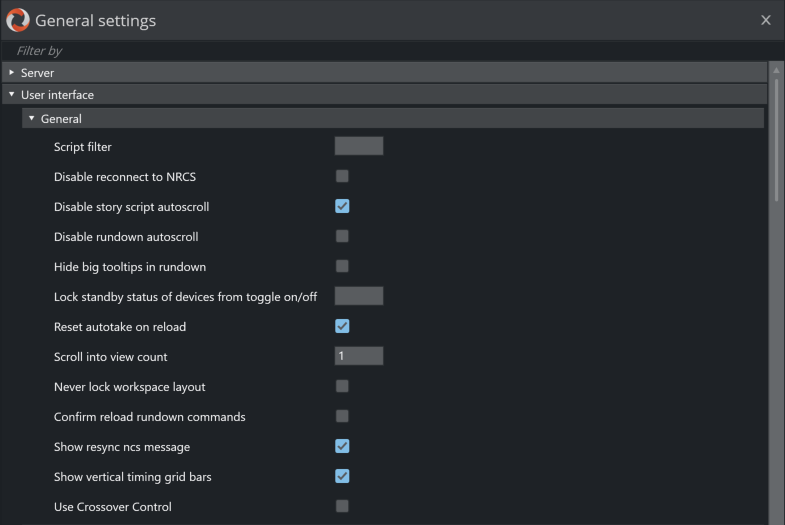Uncheck Reset autotake on reload
This screenshot has height=525, width=785.
pyautogui.click(x=342, y=326)
